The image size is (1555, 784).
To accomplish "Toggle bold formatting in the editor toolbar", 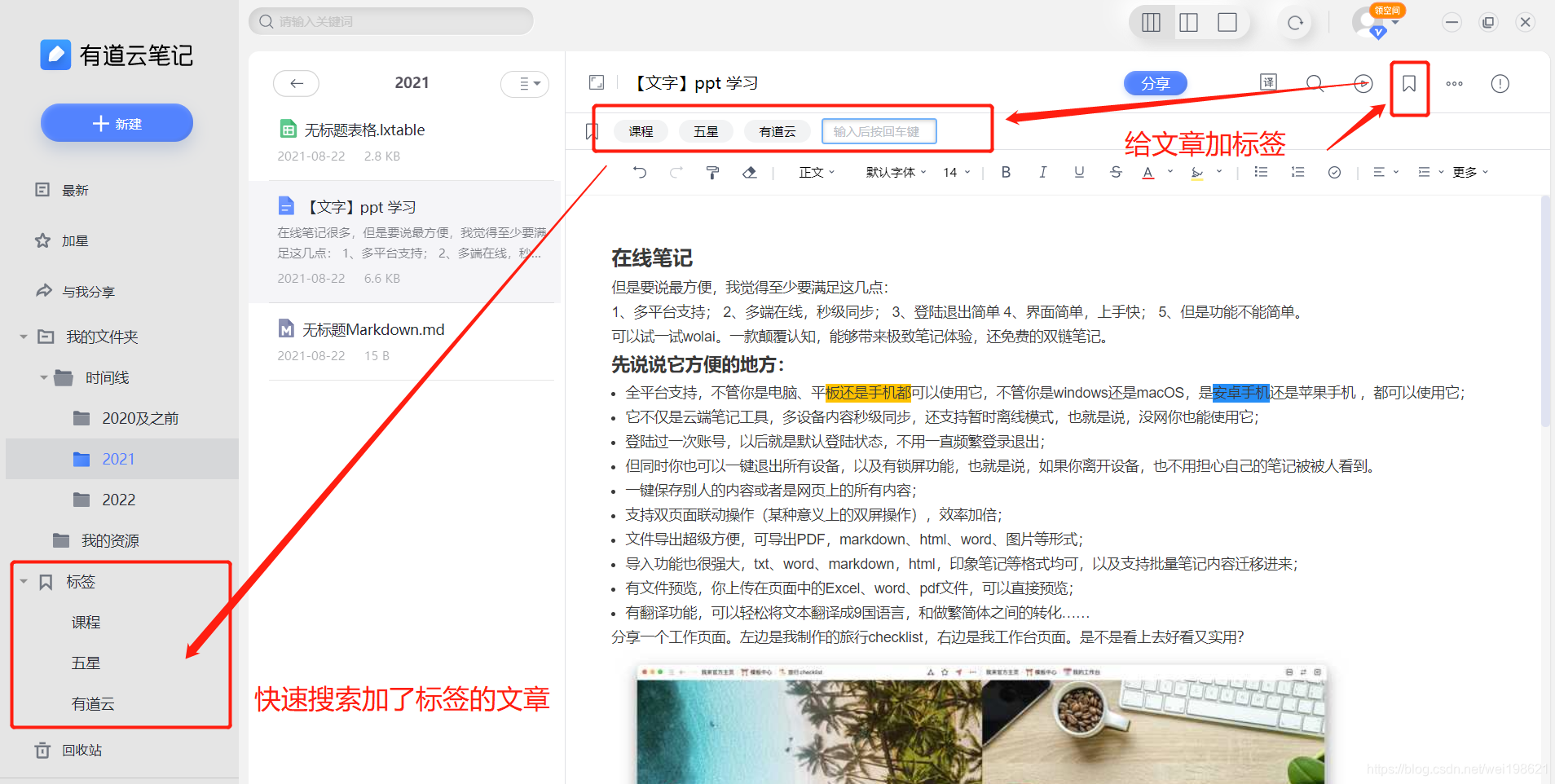I will pos(1006,172).
